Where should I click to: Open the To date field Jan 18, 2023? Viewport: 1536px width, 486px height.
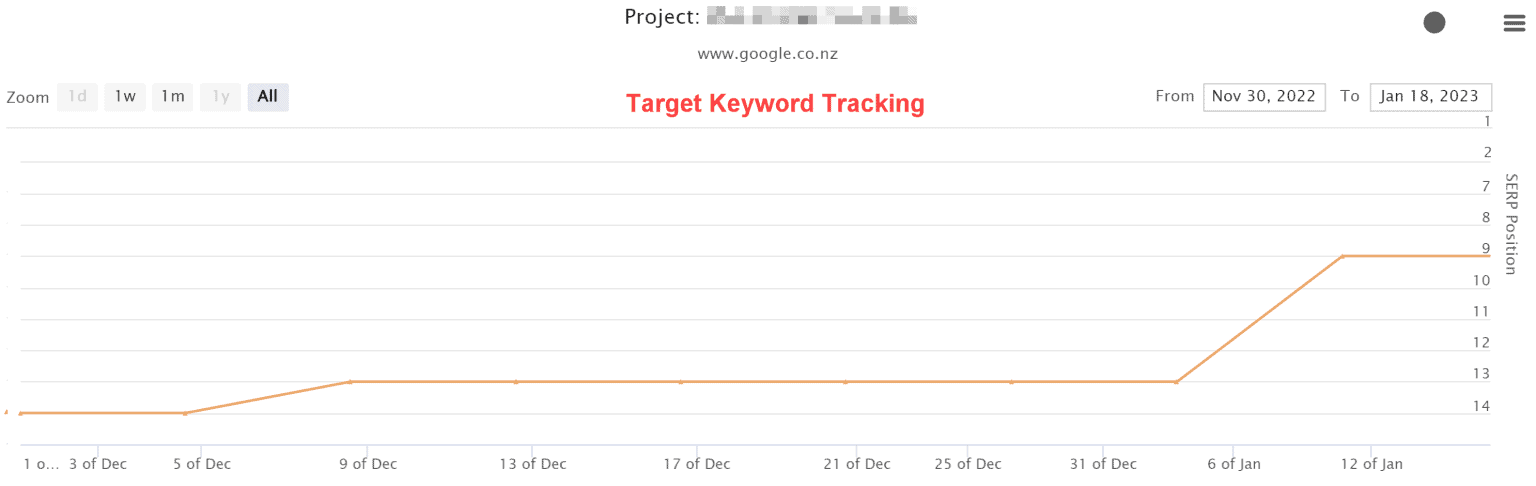1430,97
